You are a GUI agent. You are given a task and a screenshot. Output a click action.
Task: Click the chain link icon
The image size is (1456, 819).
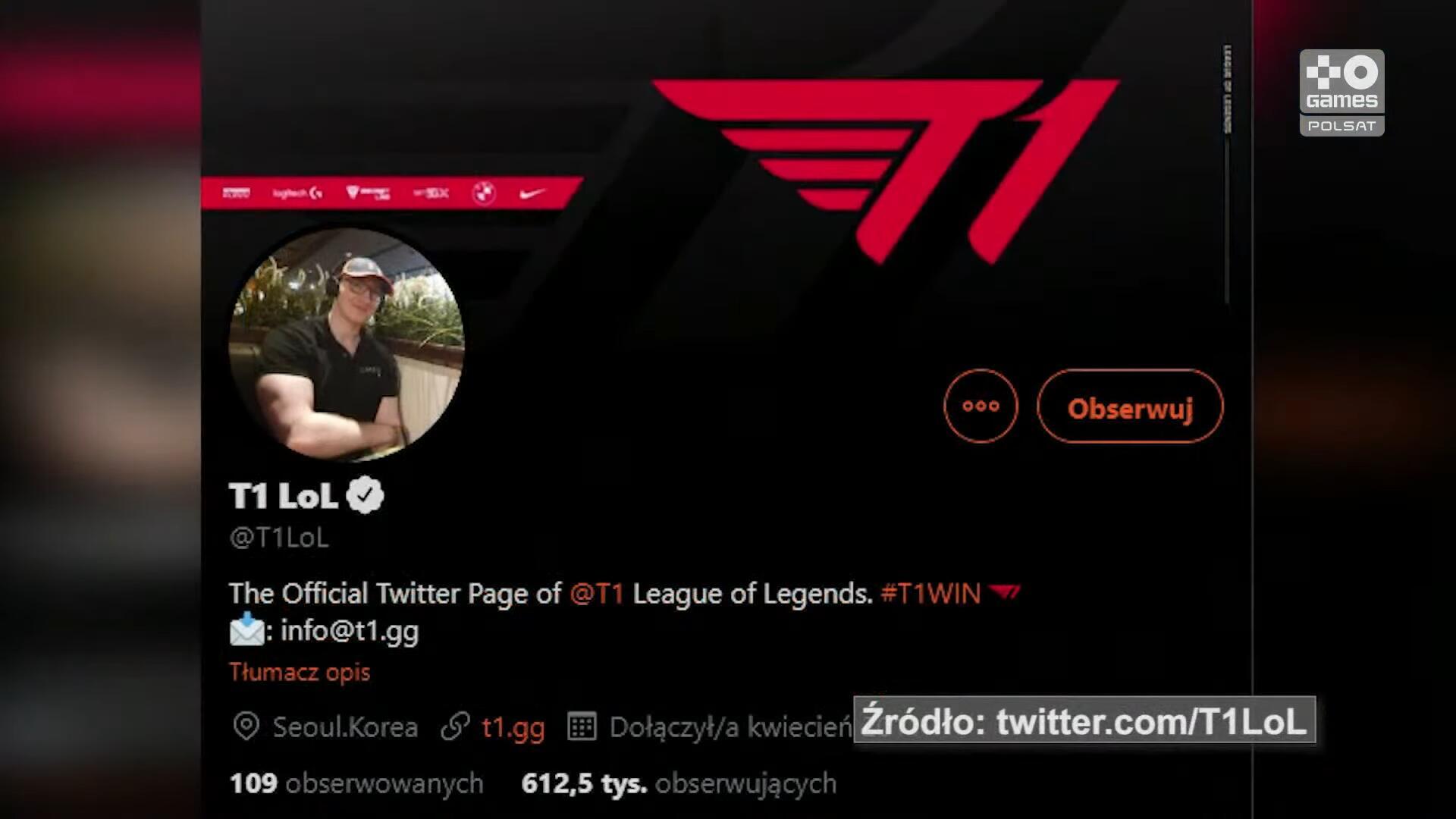[455, 726]
